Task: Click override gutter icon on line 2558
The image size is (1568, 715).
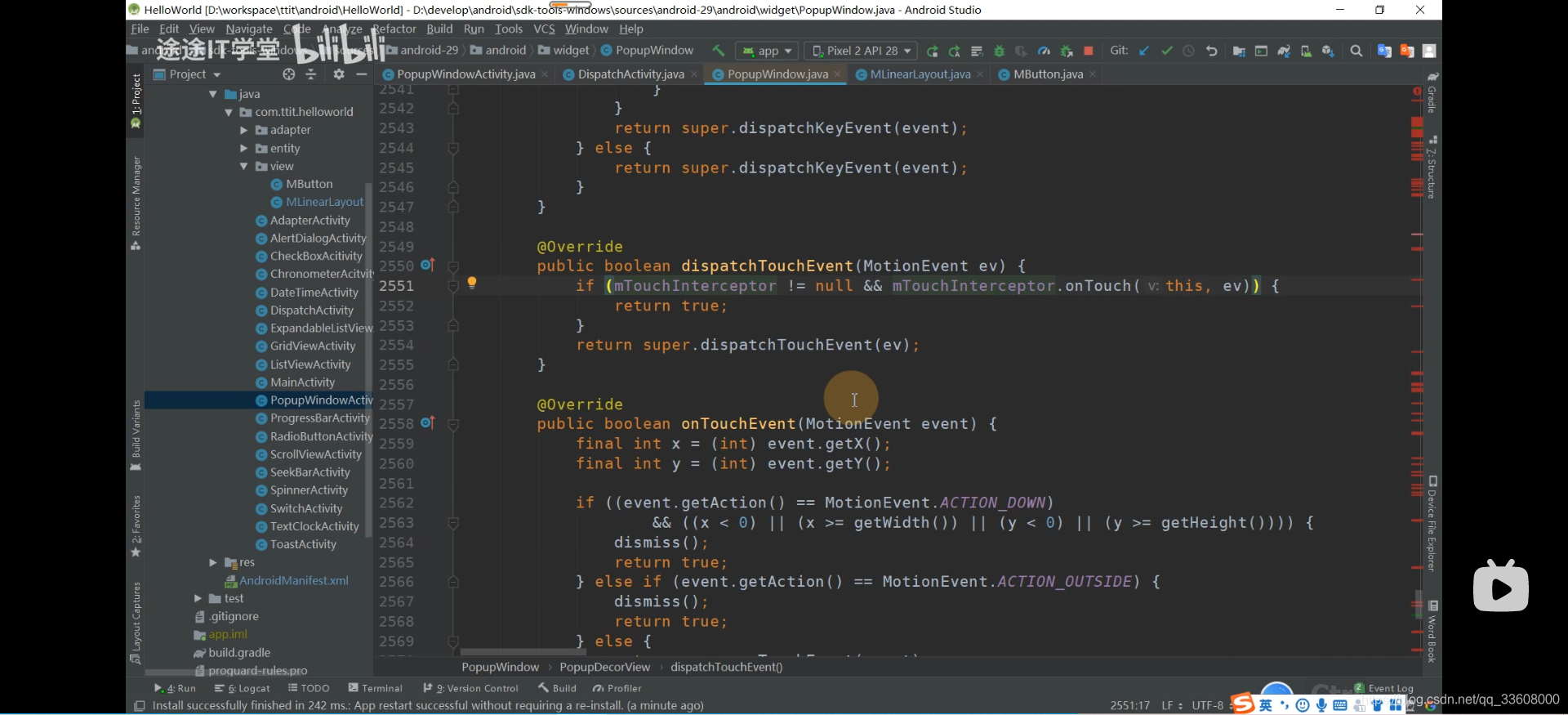Action: pos(427,422)
